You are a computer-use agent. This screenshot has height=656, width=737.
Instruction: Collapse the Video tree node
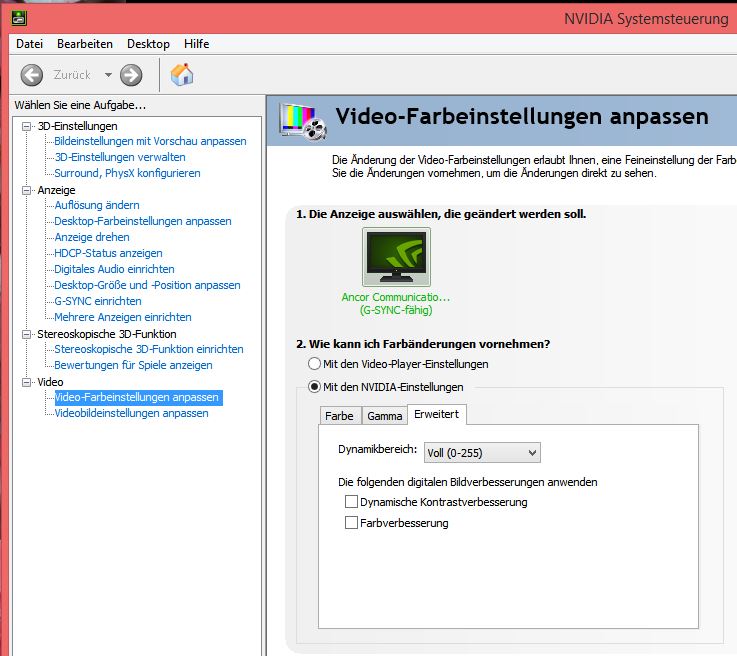(26, 382)
